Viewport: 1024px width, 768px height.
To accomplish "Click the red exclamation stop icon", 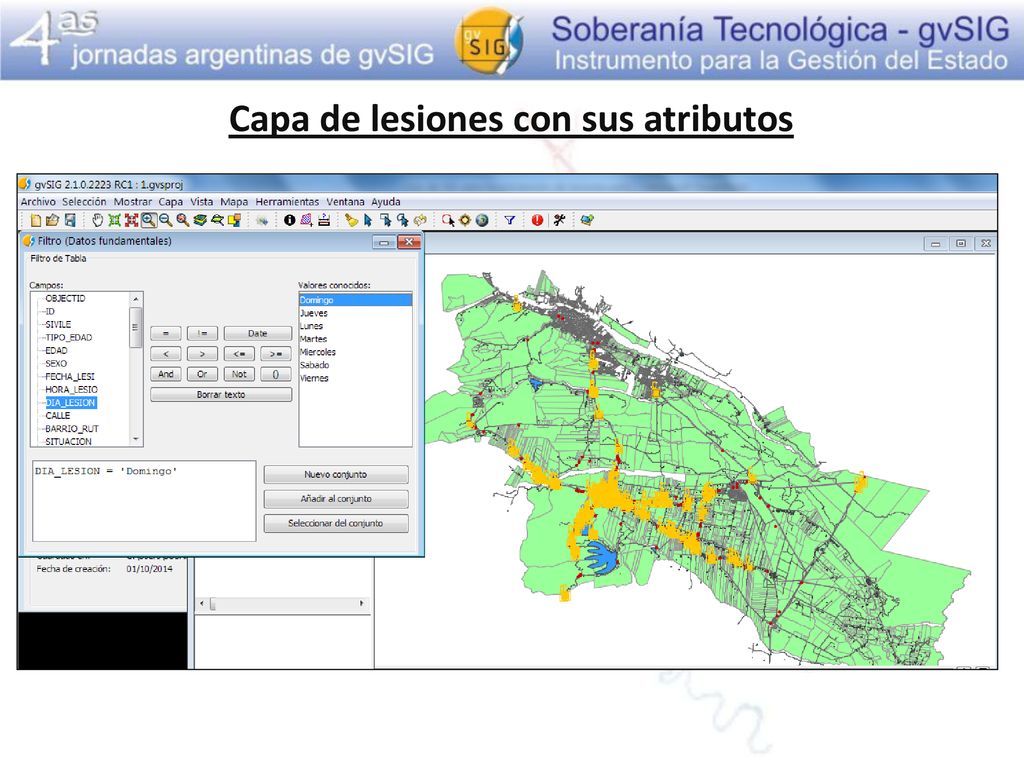I will click(537, 220).
